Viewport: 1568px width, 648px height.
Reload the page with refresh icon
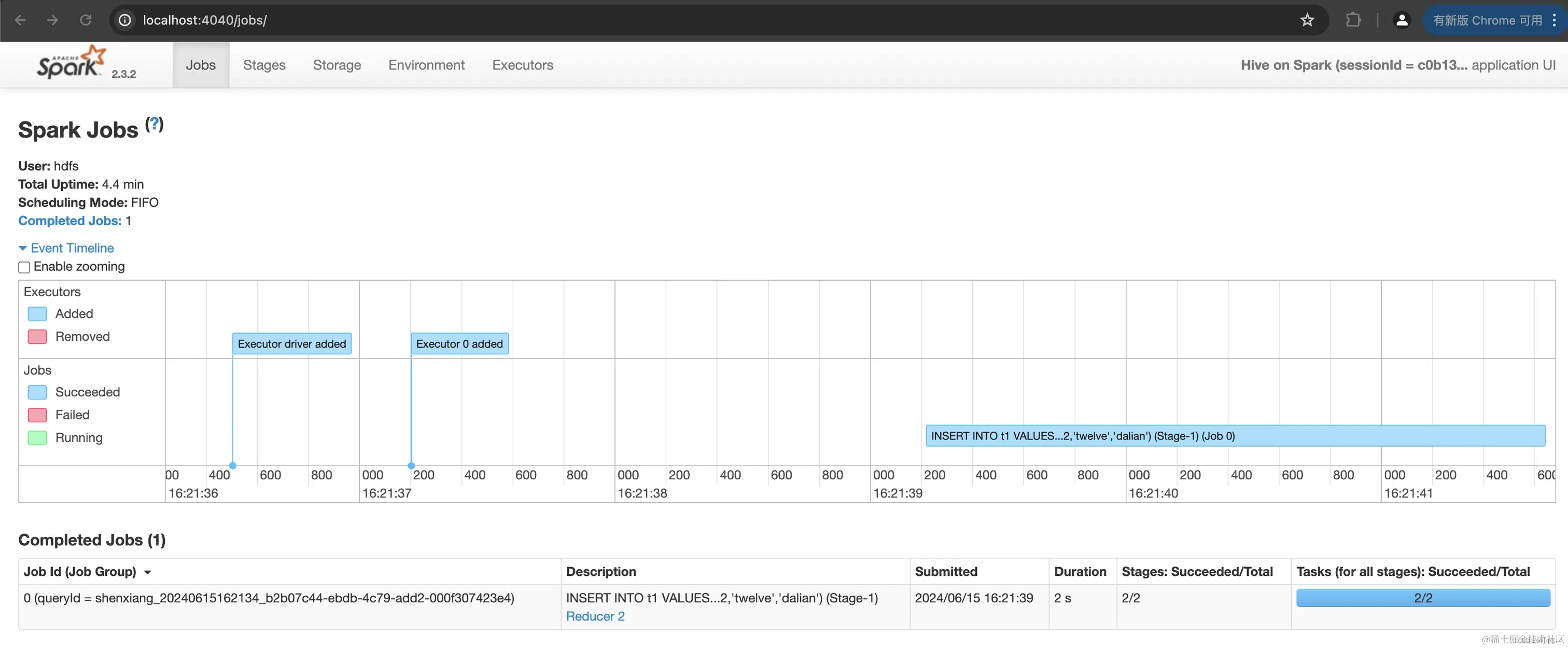pos(86,20)
